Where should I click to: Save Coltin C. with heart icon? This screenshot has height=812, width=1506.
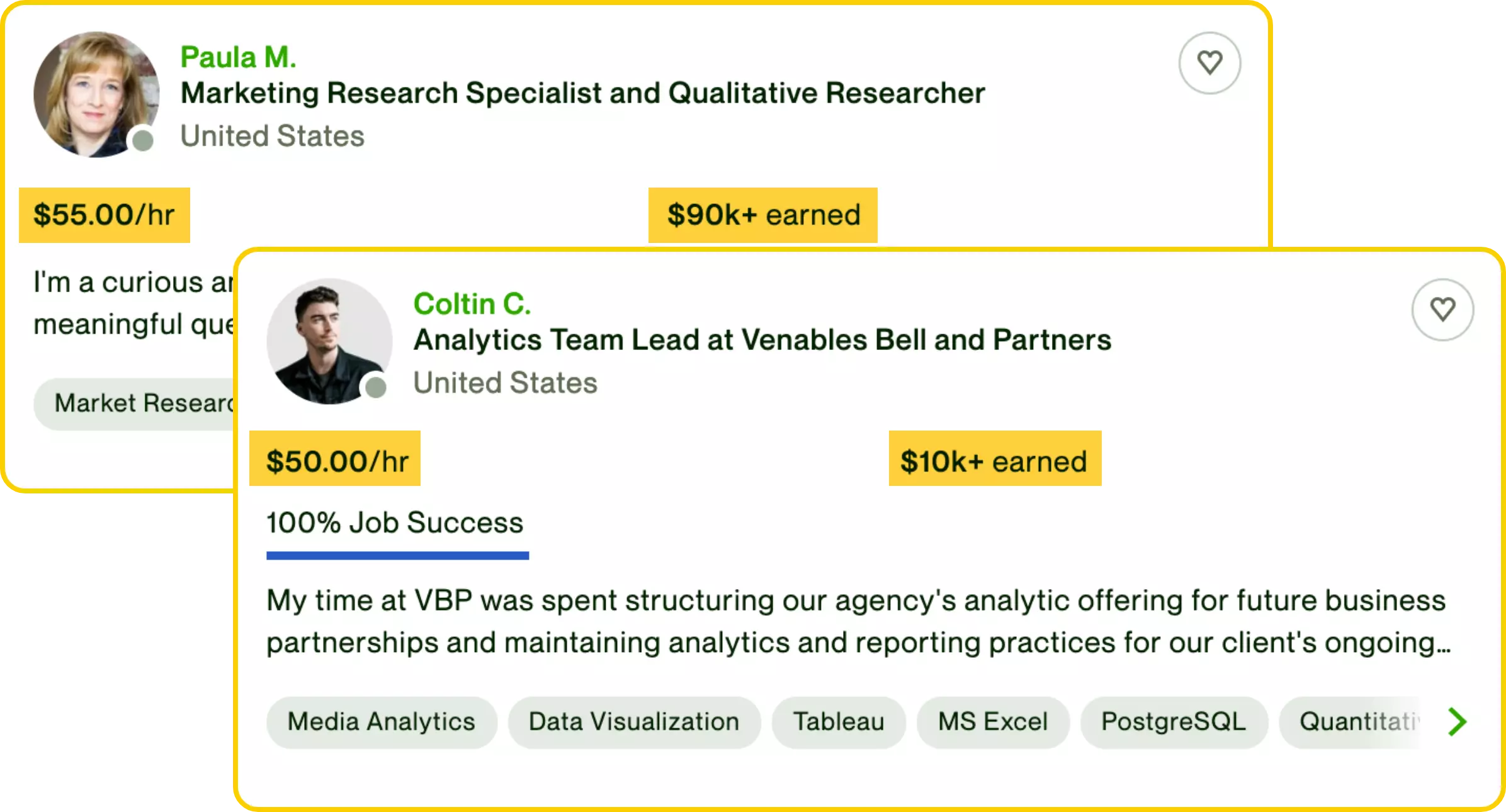pyautogui.click(x=1442, y=310)
